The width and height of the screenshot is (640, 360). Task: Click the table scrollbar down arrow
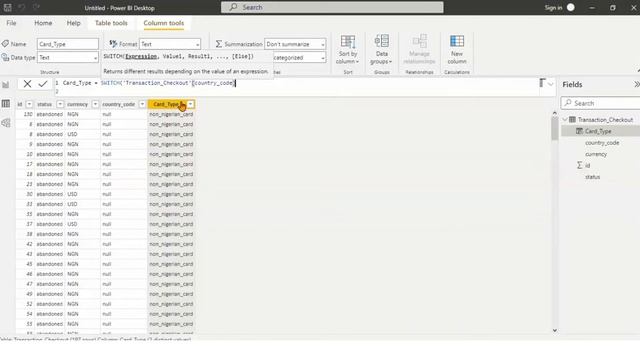pos(554,330)
